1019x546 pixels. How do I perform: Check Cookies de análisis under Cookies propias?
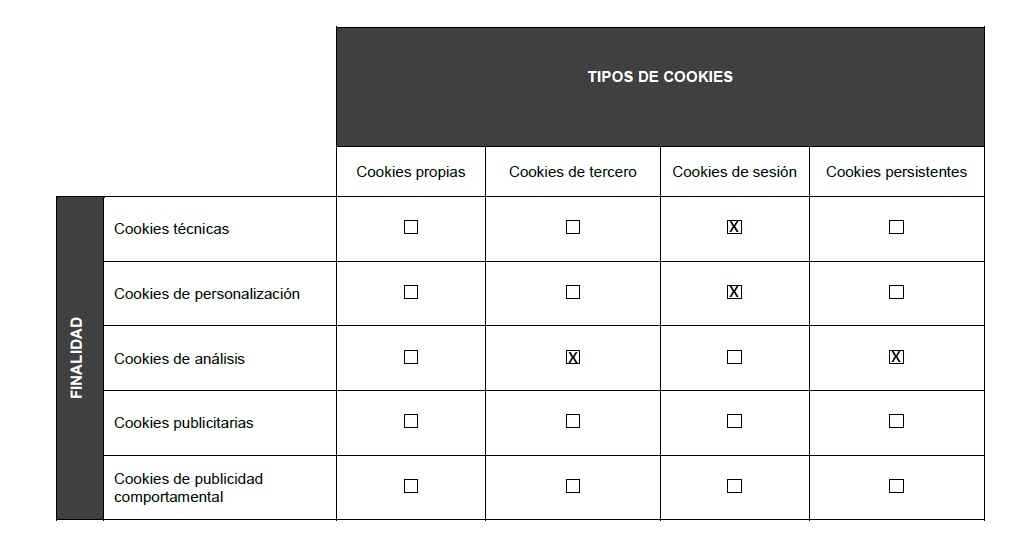411,357
